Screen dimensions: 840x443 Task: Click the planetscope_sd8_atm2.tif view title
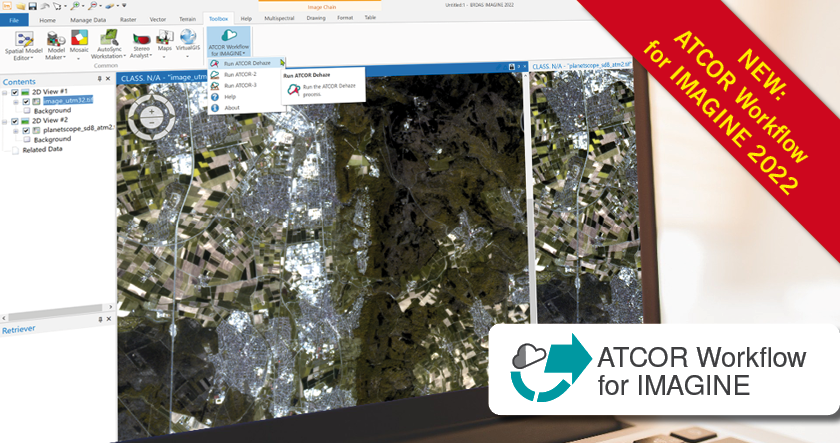point(582,66)
